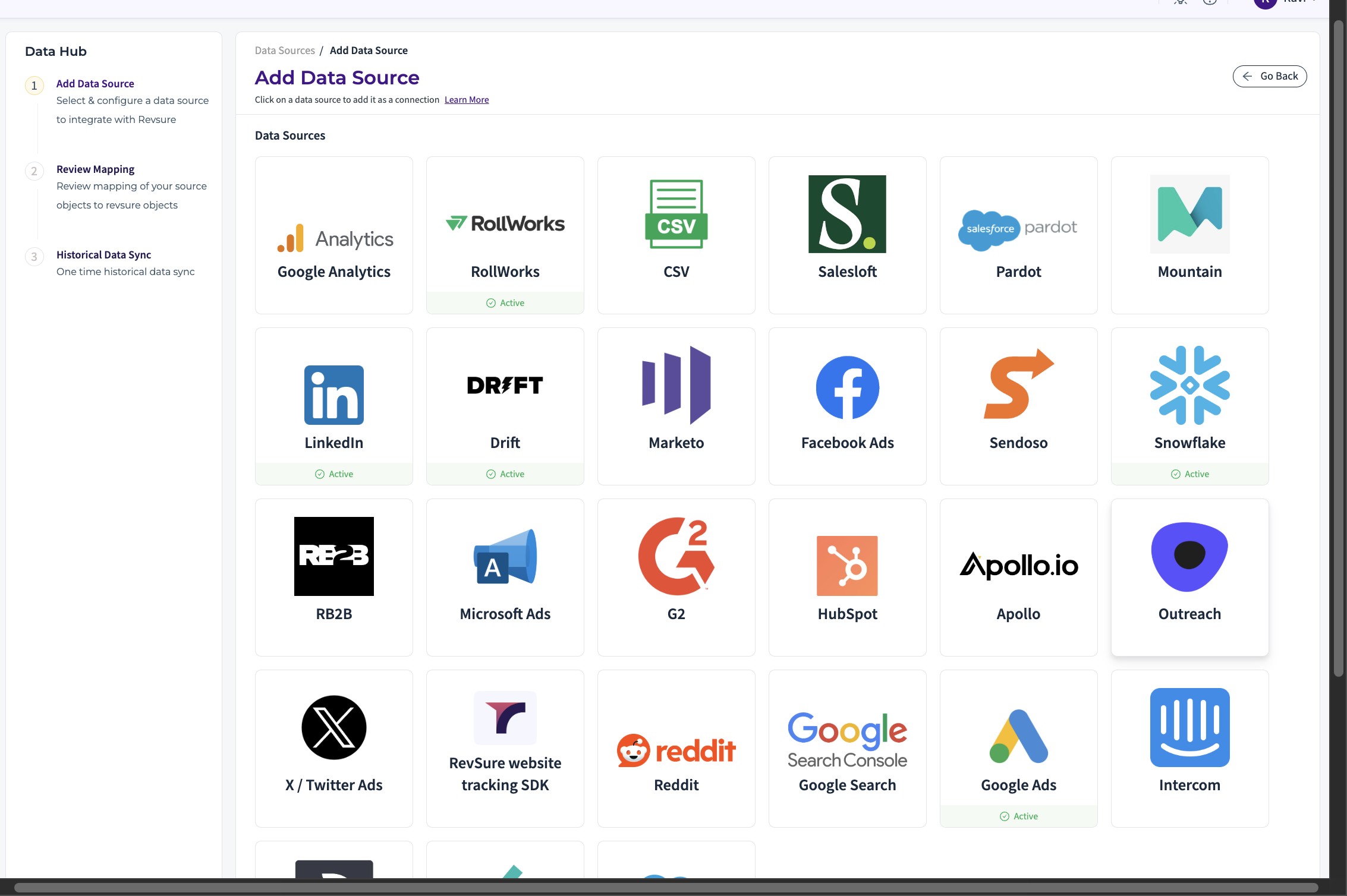1347x896 pixels.
Task: Go to Review Mapping step
Action: click(95, 169)
